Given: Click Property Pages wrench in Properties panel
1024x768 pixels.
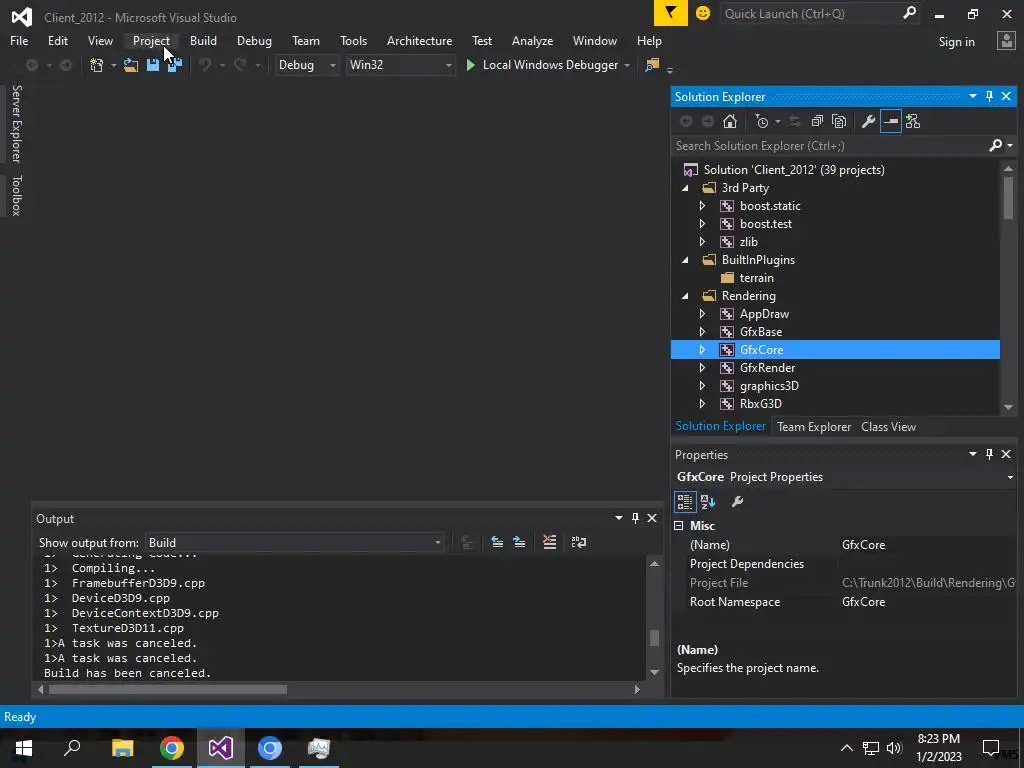Looking at the screenshot, I should click(737, 502).
